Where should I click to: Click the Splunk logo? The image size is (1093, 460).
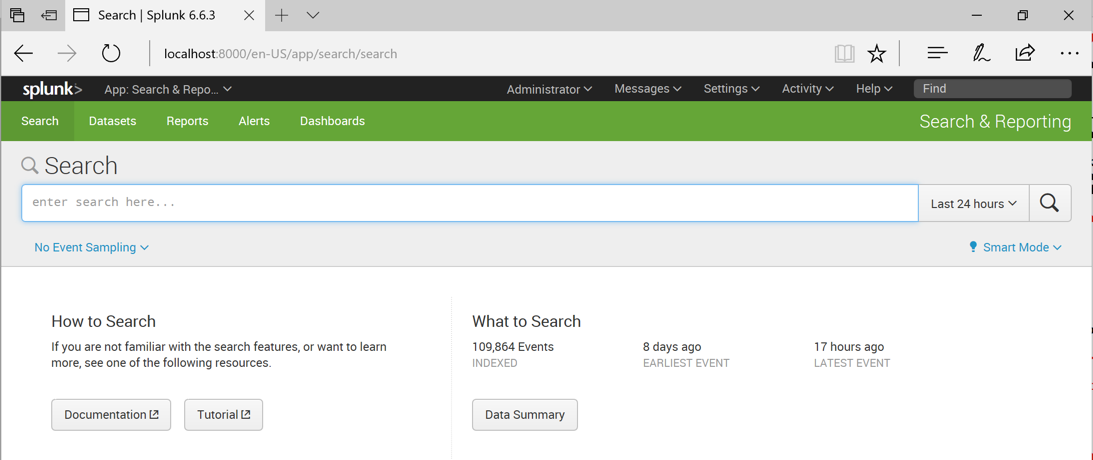tap(52, 89)
